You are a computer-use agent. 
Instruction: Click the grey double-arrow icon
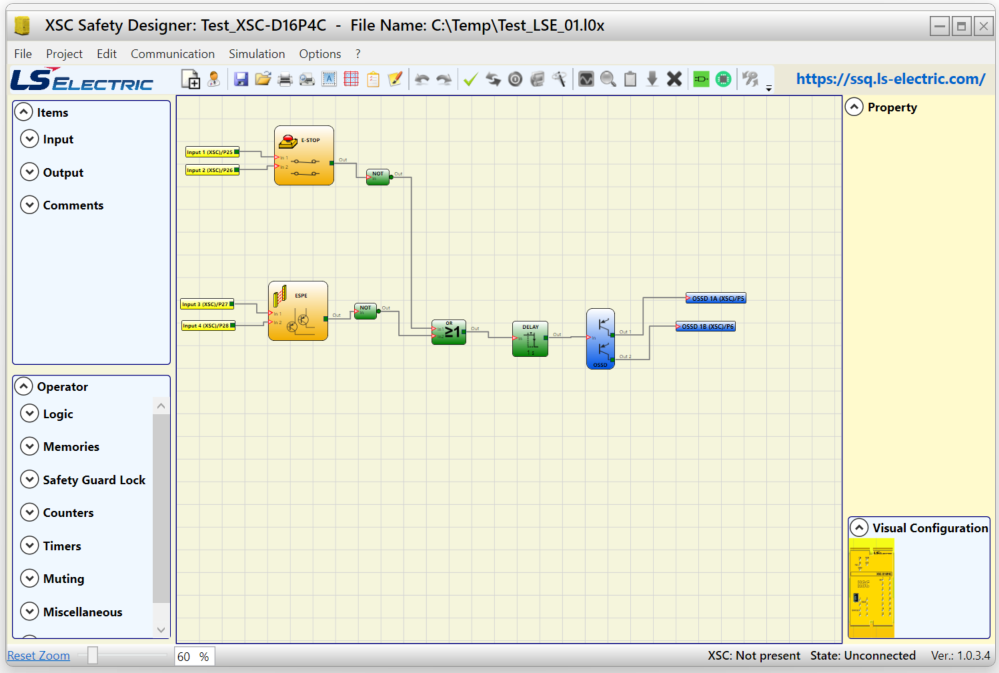tap(751, 79)
